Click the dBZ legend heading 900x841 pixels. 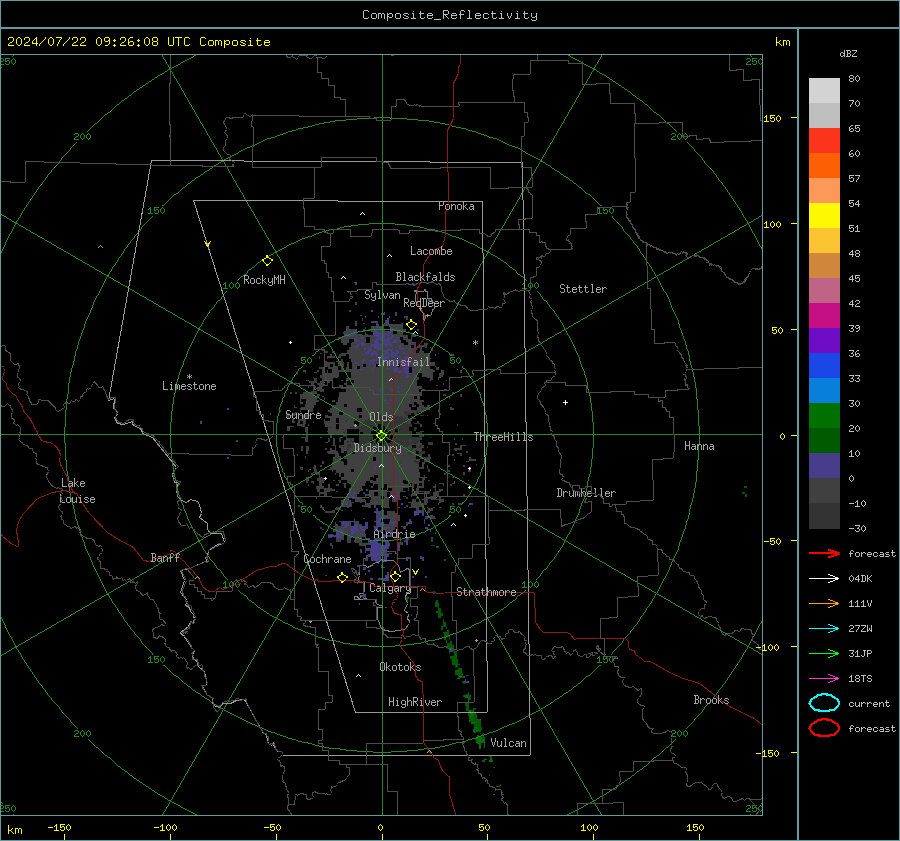coord(848,53)
